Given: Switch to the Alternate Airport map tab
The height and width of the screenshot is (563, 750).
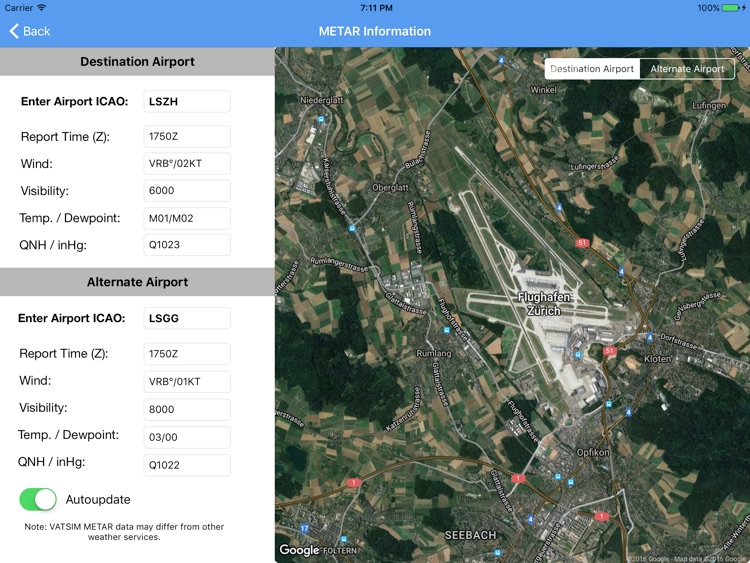Looking at the screenshot, I should [x=687, y=69].
